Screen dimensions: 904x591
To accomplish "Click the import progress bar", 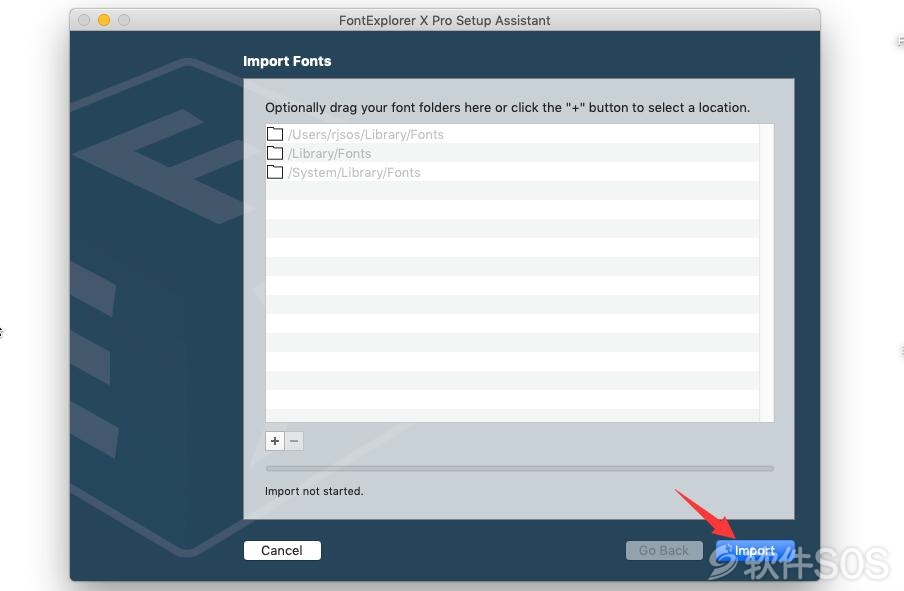I will tap(519, 468).
